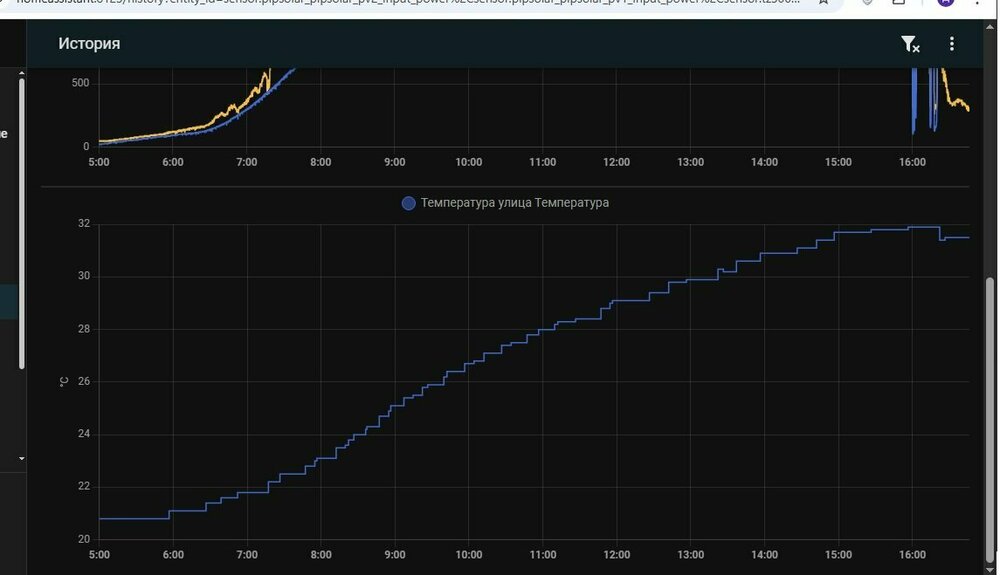Toggle Температура улица series in legend

514,203
